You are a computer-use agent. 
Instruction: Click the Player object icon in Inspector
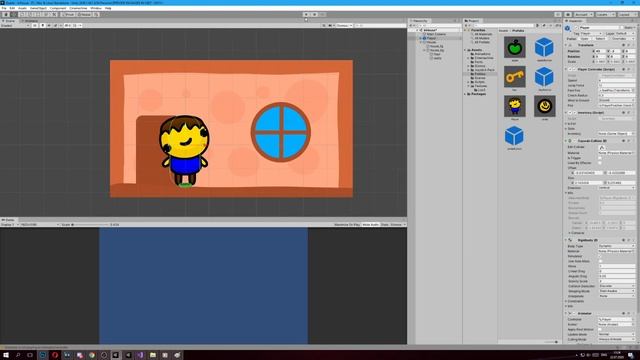coord(568,28)
